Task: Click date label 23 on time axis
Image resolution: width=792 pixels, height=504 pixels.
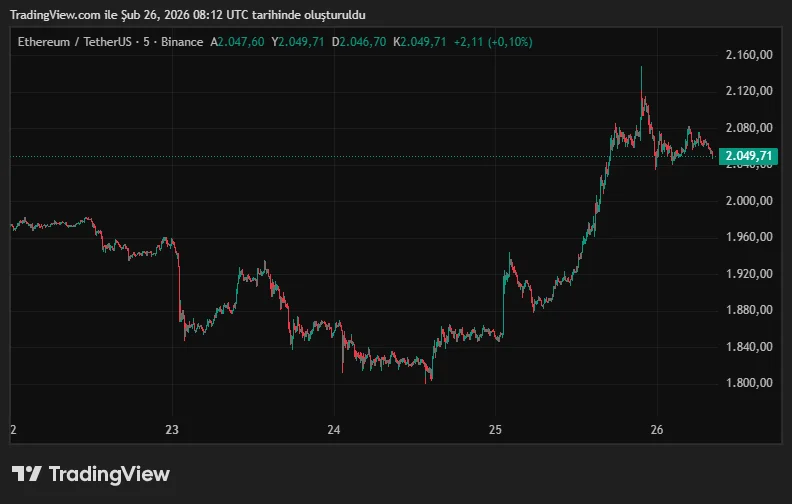Action: [x=173, y=431]
